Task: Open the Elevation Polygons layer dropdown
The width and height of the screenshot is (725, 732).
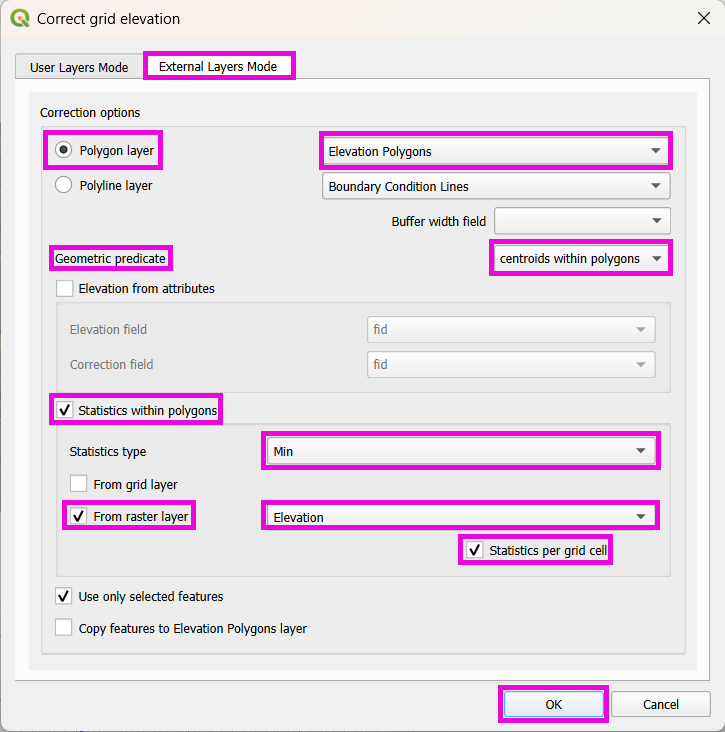Action: (x=495, y=152)
